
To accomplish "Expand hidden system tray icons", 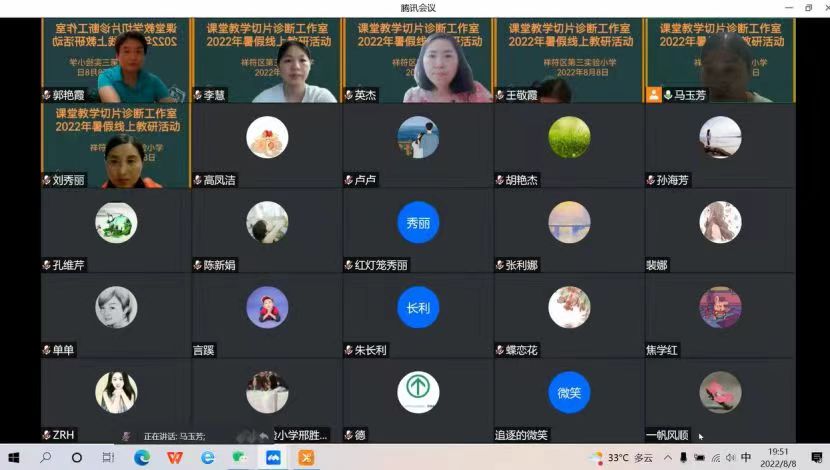I will click(668, 458).
